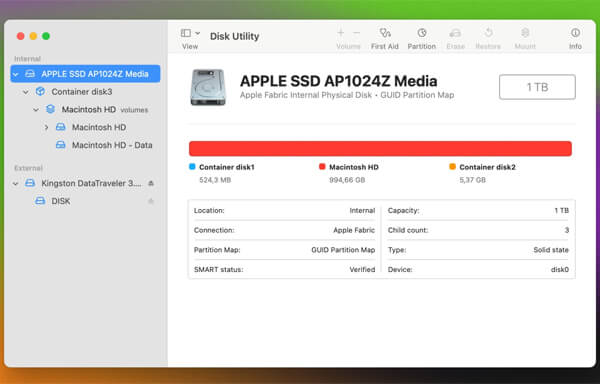This screenshot has height=384, width=600.
Task: Eject the DISK volume
Action: click(x=151, y=201)
